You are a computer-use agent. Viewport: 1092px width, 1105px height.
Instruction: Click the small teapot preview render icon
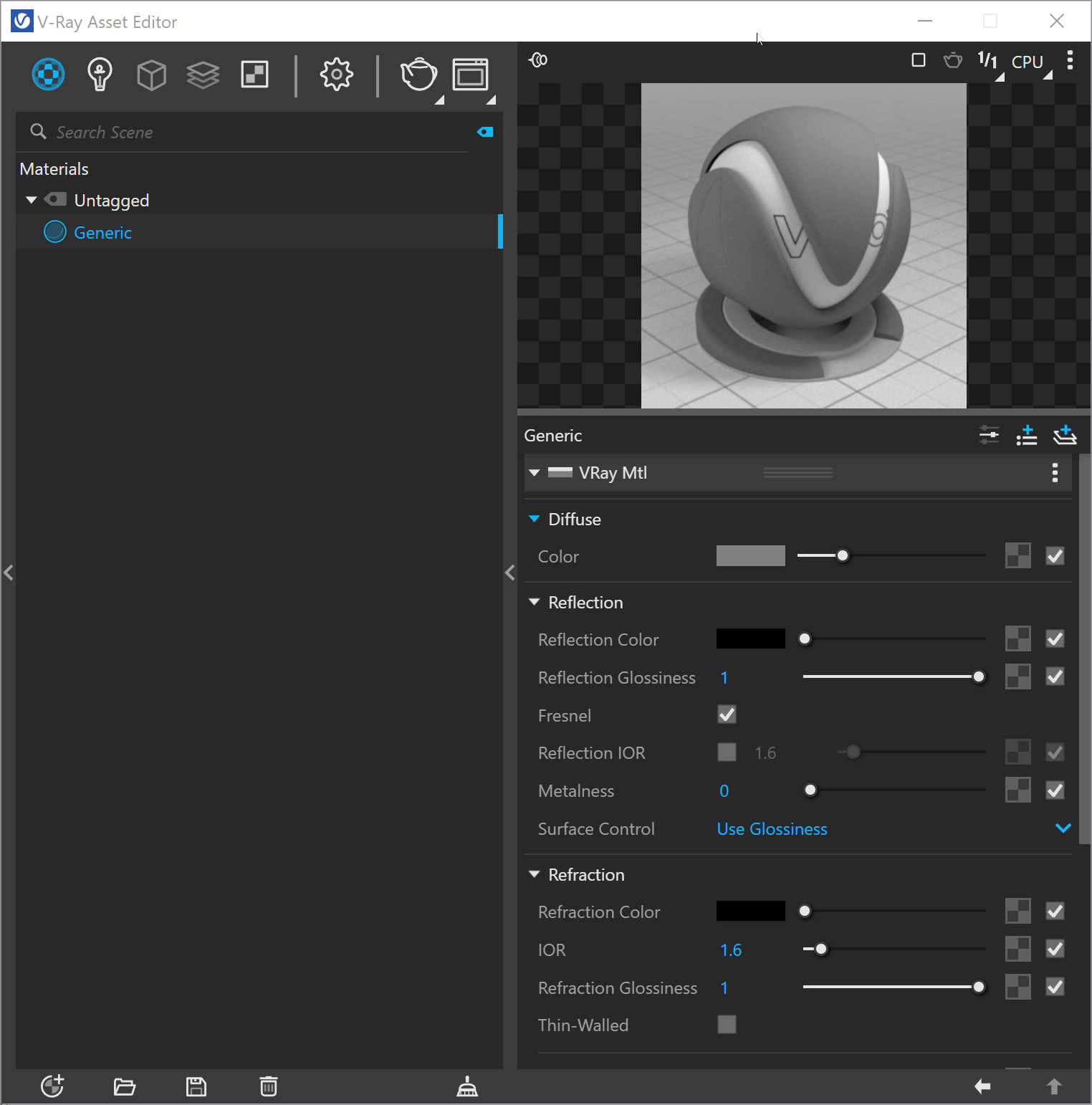click(x=953, y=60)
